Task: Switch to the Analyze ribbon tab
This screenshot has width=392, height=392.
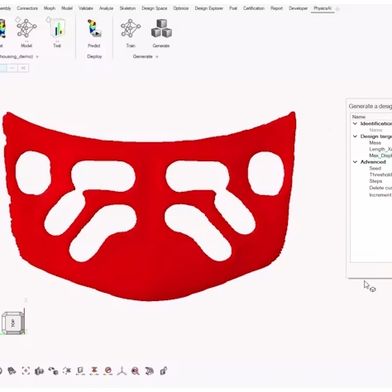Action: 107,8
